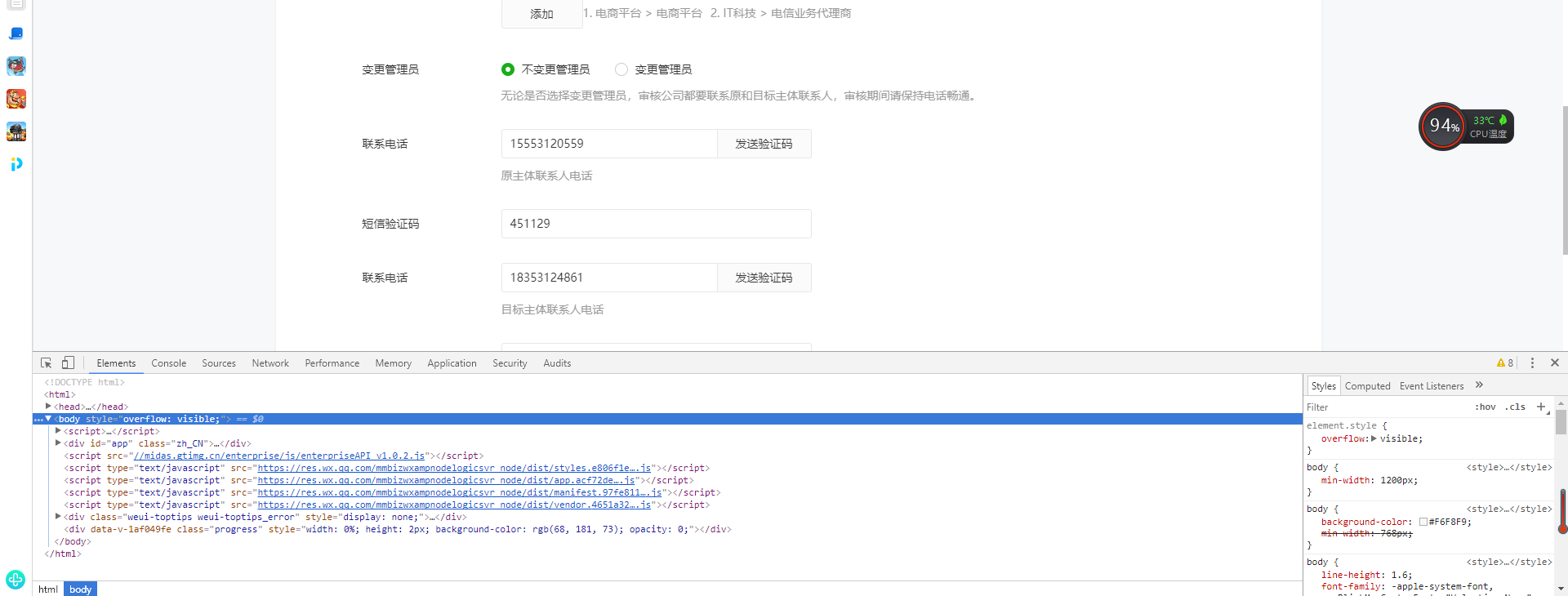Screen dimensions: 1568x596
Task: Open the Security tab
Action: [x=510, y=363]
